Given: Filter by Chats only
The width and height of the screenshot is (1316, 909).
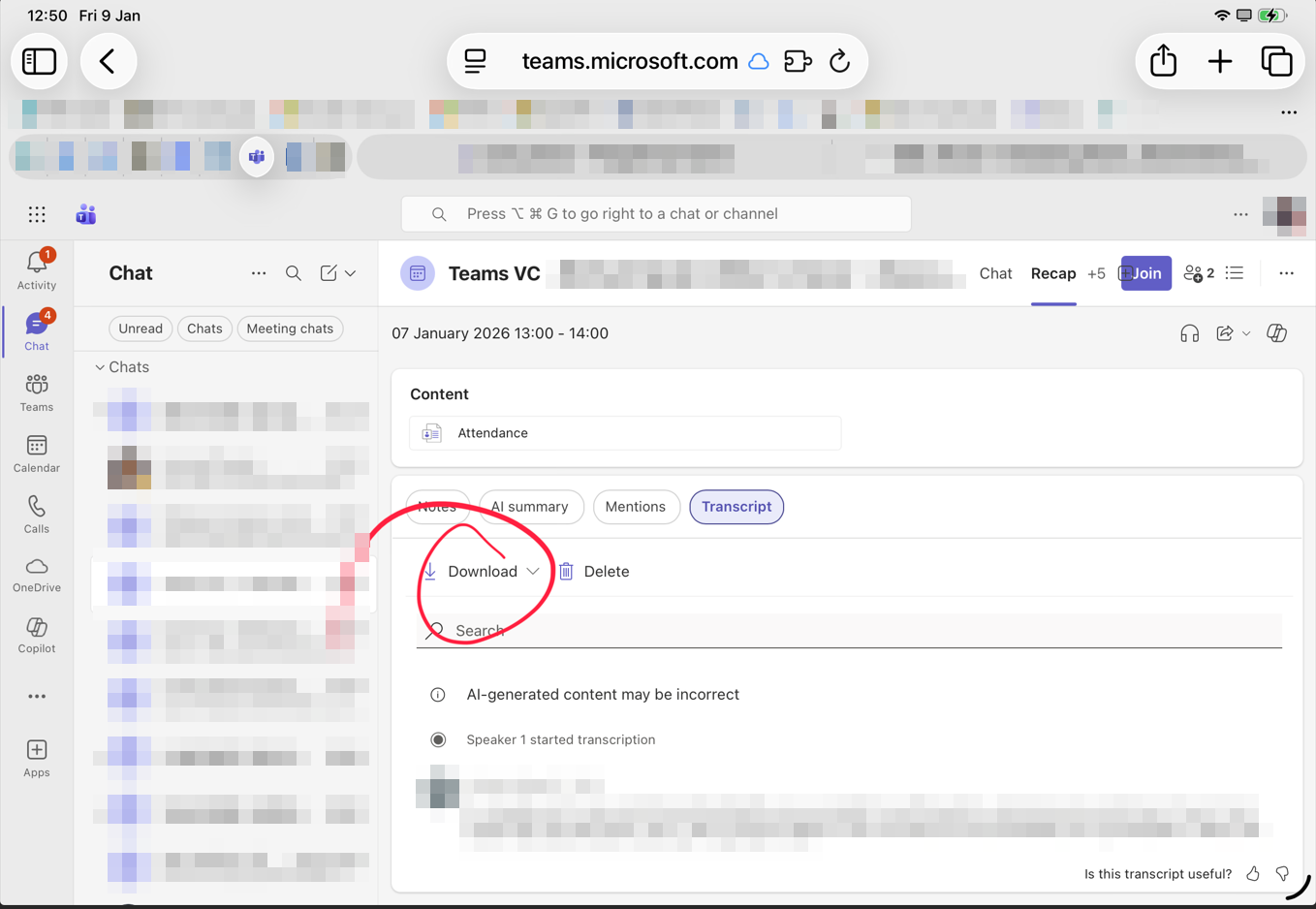Looking at the screenshot, I should 204,329.
